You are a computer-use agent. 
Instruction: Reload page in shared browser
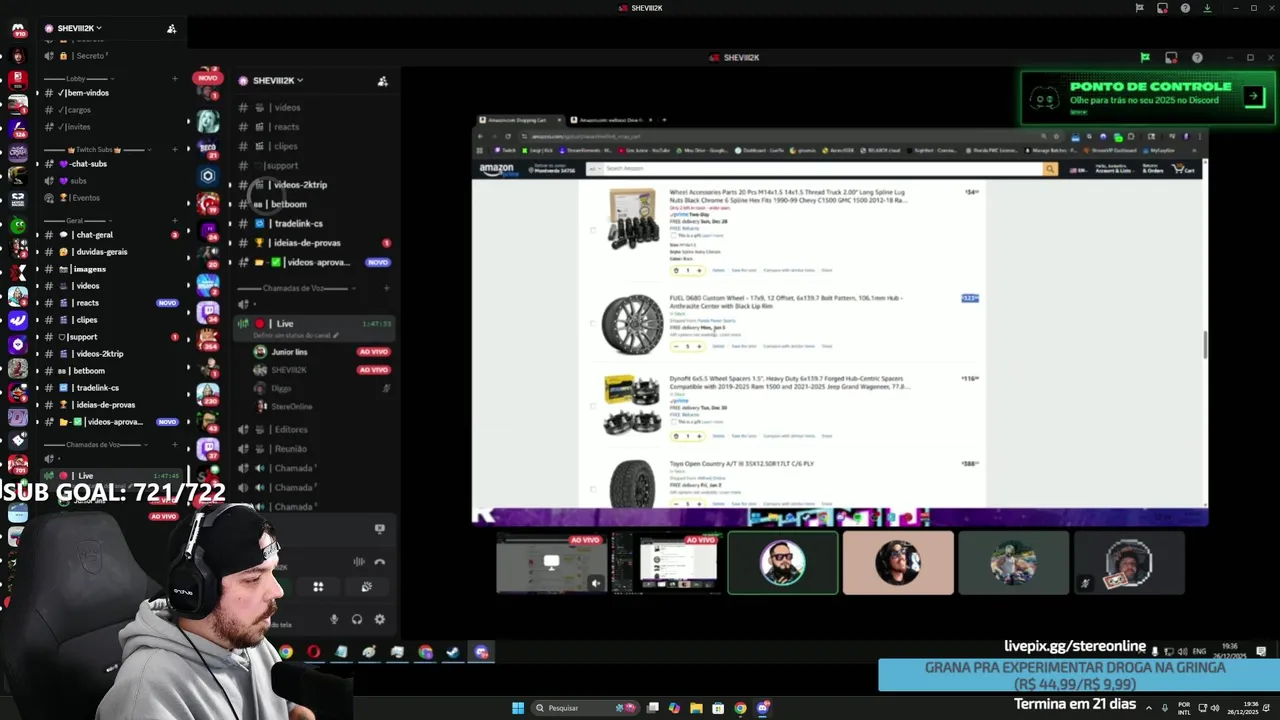click(x=507, y=136)
